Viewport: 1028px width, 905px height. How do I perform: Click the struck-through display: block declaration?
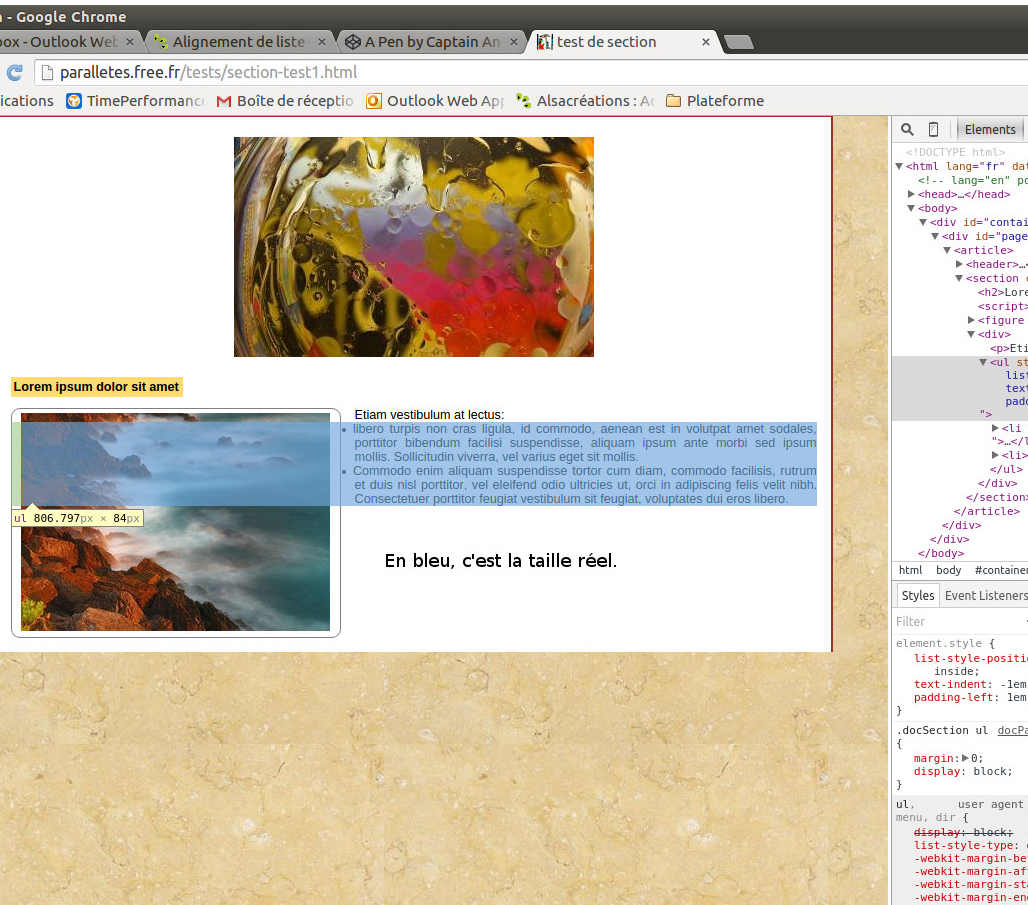pyautogui.click(x=963, y=832)
